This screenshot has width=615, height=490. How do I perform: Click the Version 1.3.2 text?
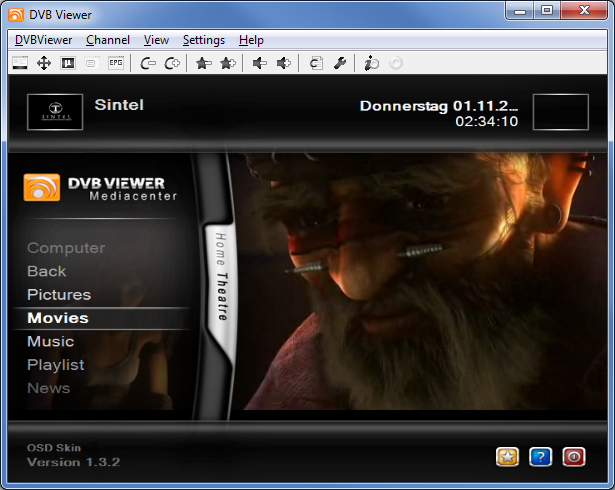click(x=73, y=462)
